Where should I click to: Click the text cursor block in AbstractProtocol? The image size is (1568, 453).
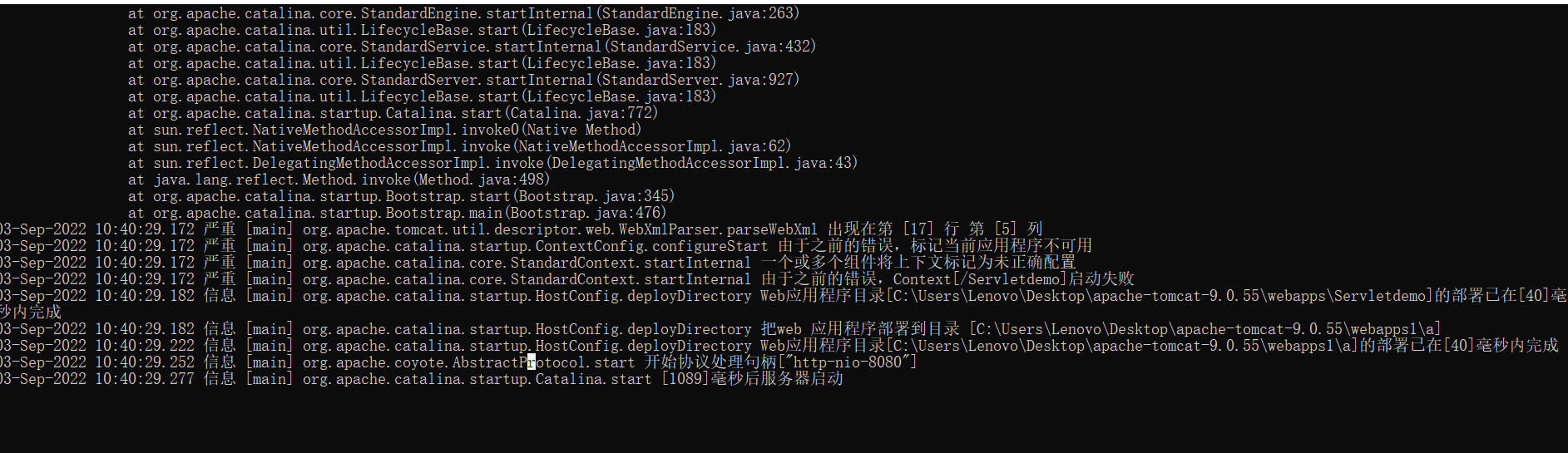pos(532,362)
